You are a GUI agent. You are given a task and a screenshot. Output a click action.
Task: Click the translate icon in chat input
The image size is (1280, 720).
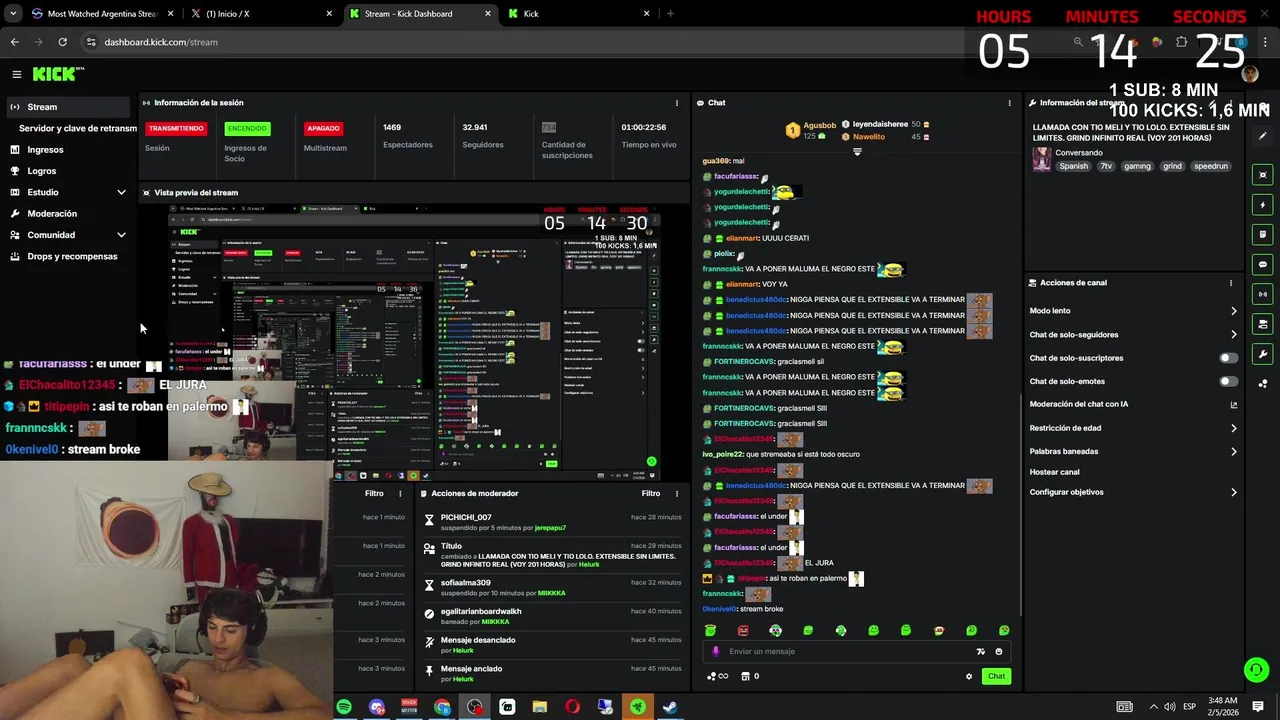click(x=980, y=651)
